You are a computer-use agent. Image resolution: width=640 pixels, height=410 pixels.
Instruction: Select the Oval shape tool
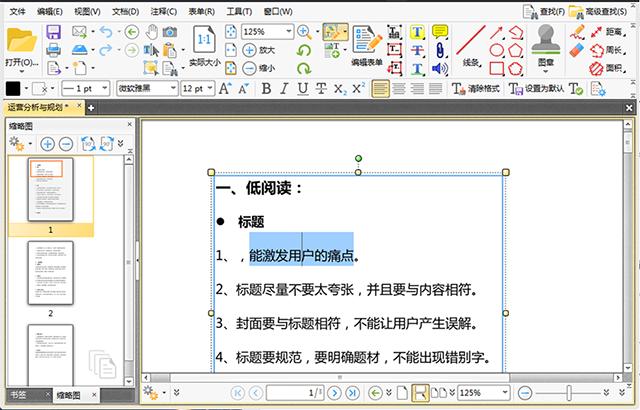pos(496,50)
